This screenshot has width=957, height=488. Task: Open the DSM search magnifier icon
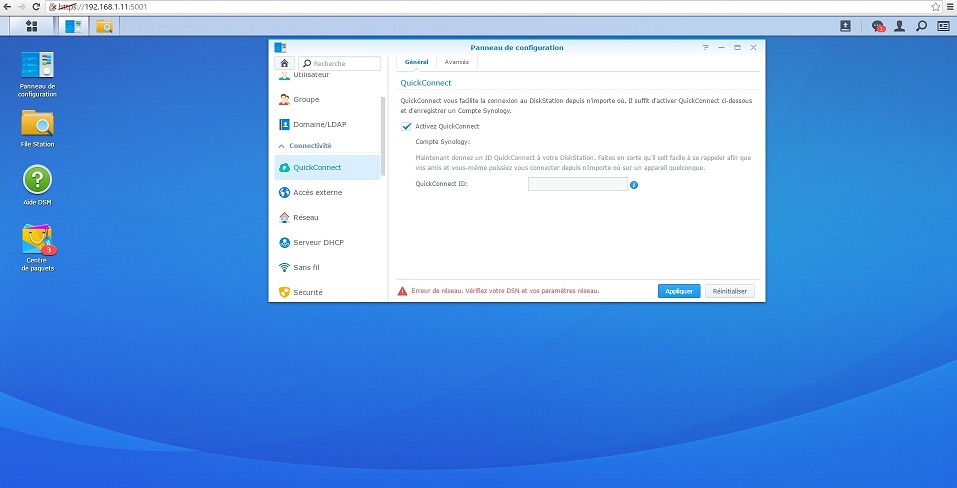point(922,26)
